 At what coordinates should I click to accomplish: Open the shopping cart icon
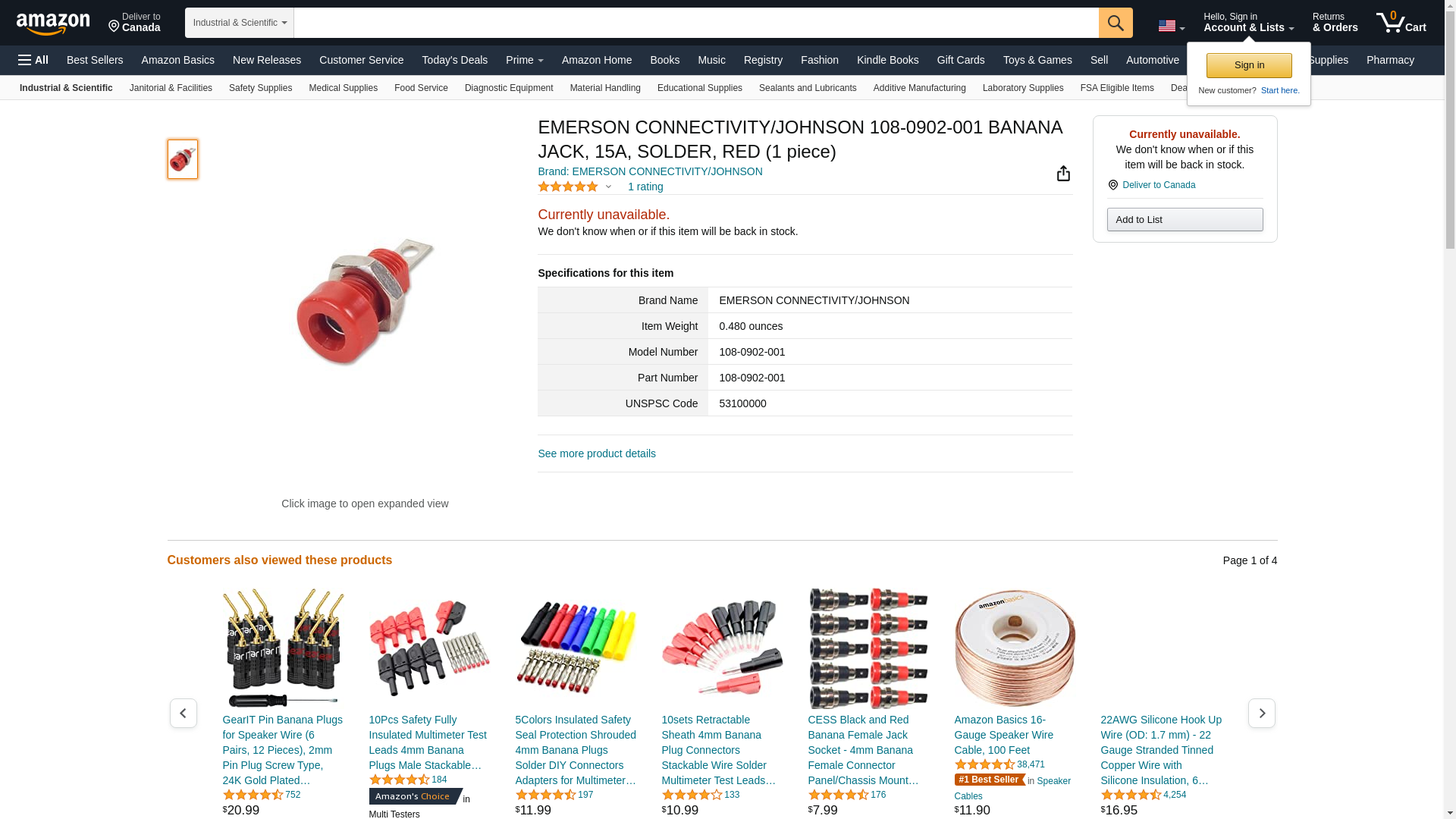[x=1401, y=22]
